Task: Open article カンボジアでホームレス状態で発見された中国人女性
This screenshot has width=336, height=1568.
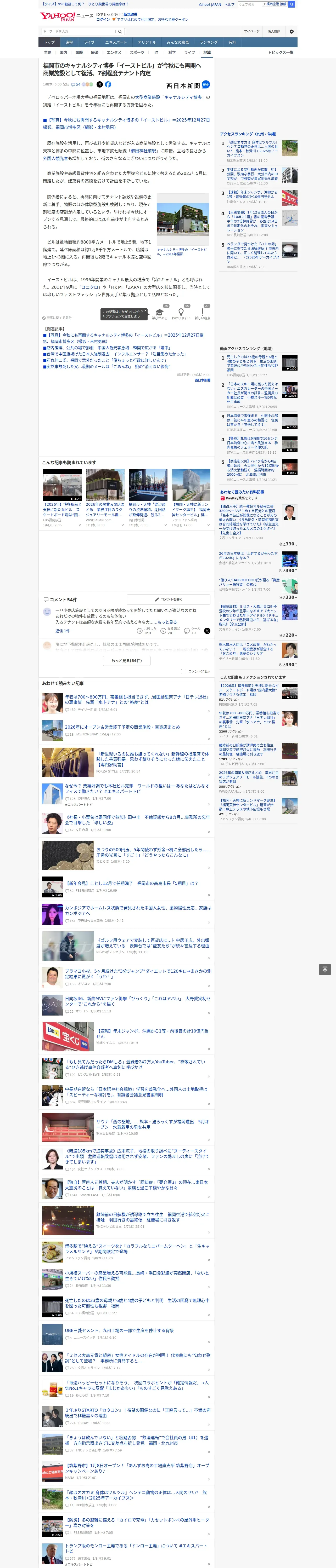Action: pyautogui.click(x=138, y=910)
